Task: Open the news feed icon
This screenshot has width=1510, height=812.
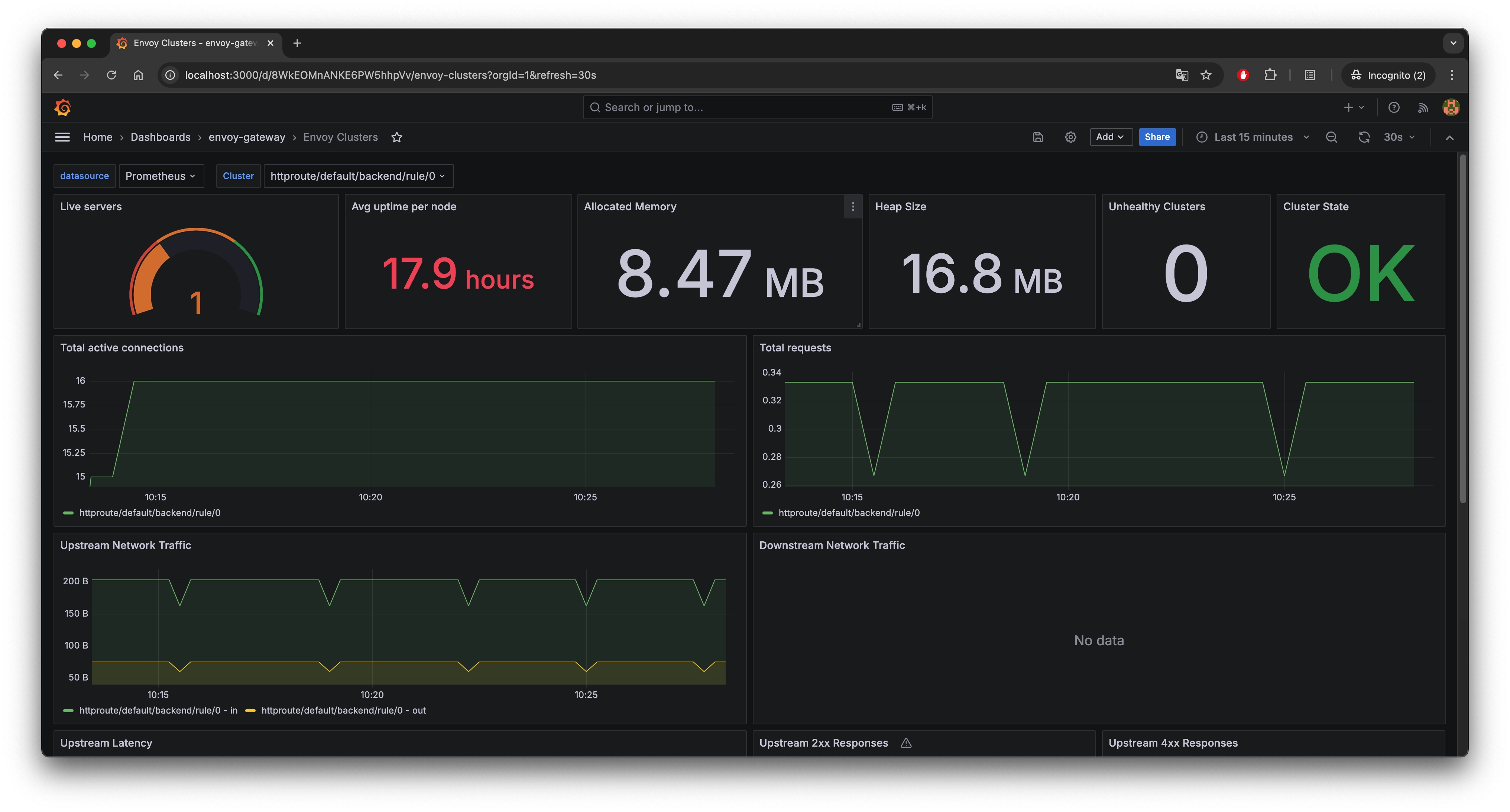Action: click(1423, 107)
